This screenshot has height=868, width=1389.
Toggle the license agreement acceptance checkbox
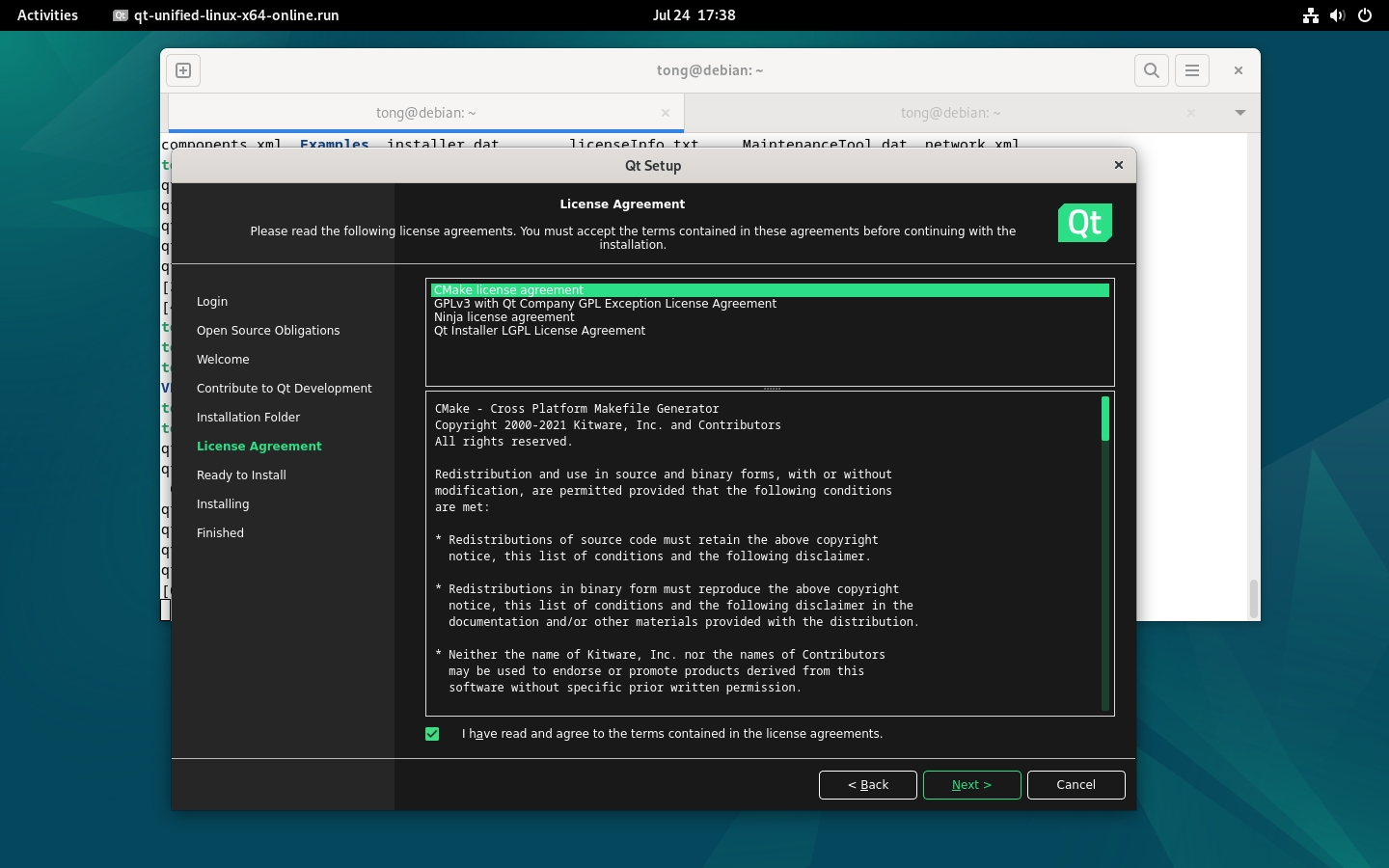point(432,734)
